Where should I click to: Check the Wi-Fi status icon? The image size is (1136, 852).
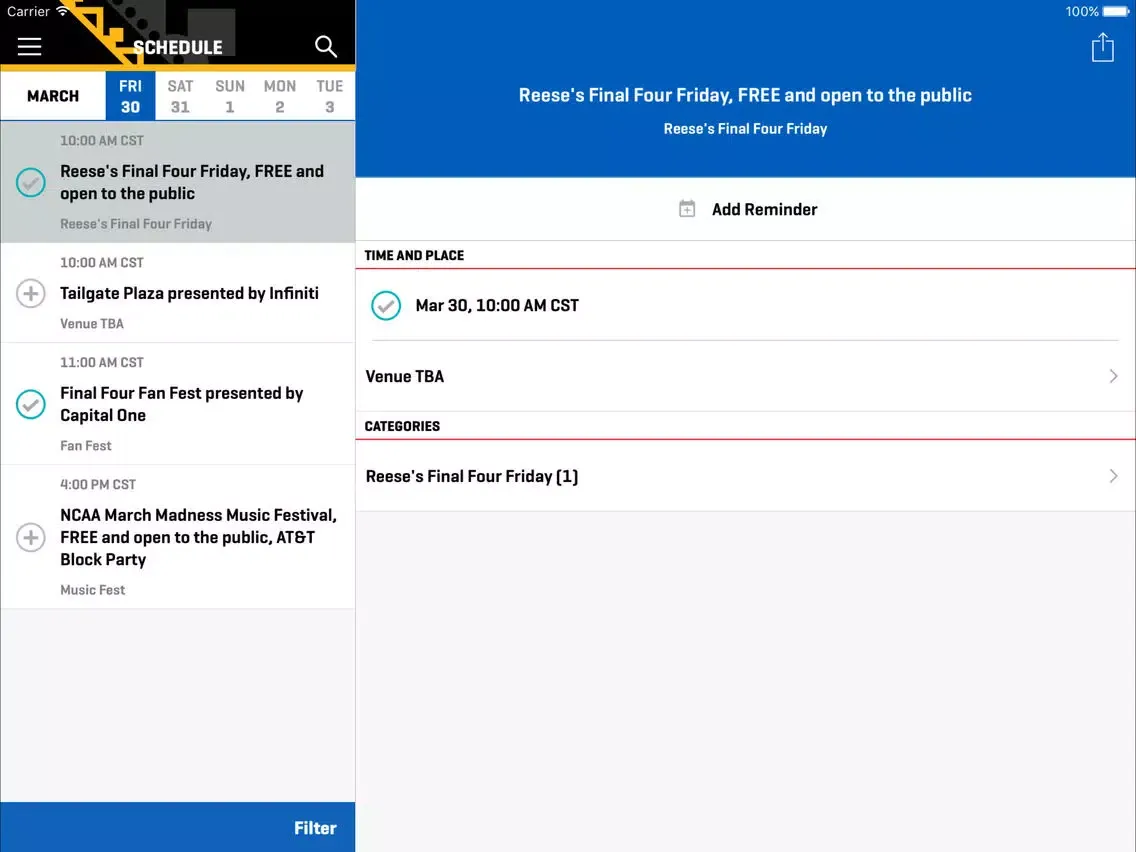(63, 11)
